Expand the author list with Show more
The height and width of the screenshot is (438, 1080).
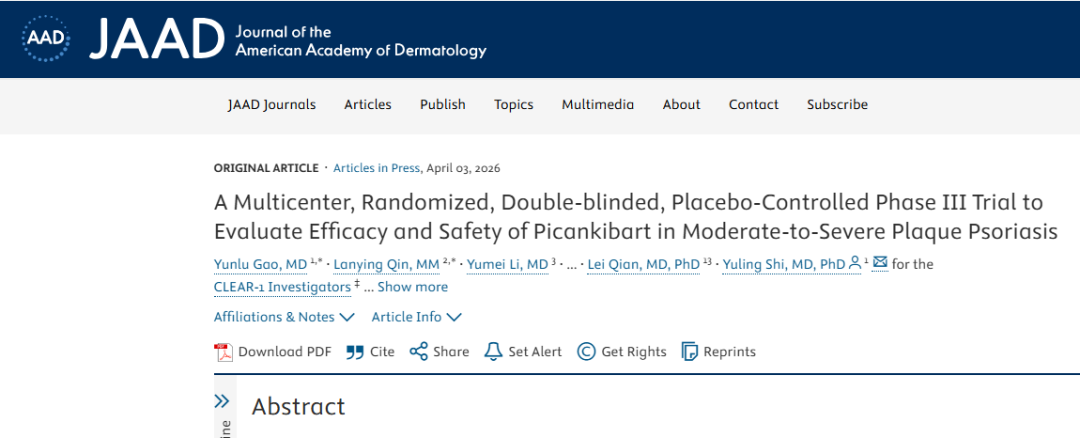click(412, 287)
